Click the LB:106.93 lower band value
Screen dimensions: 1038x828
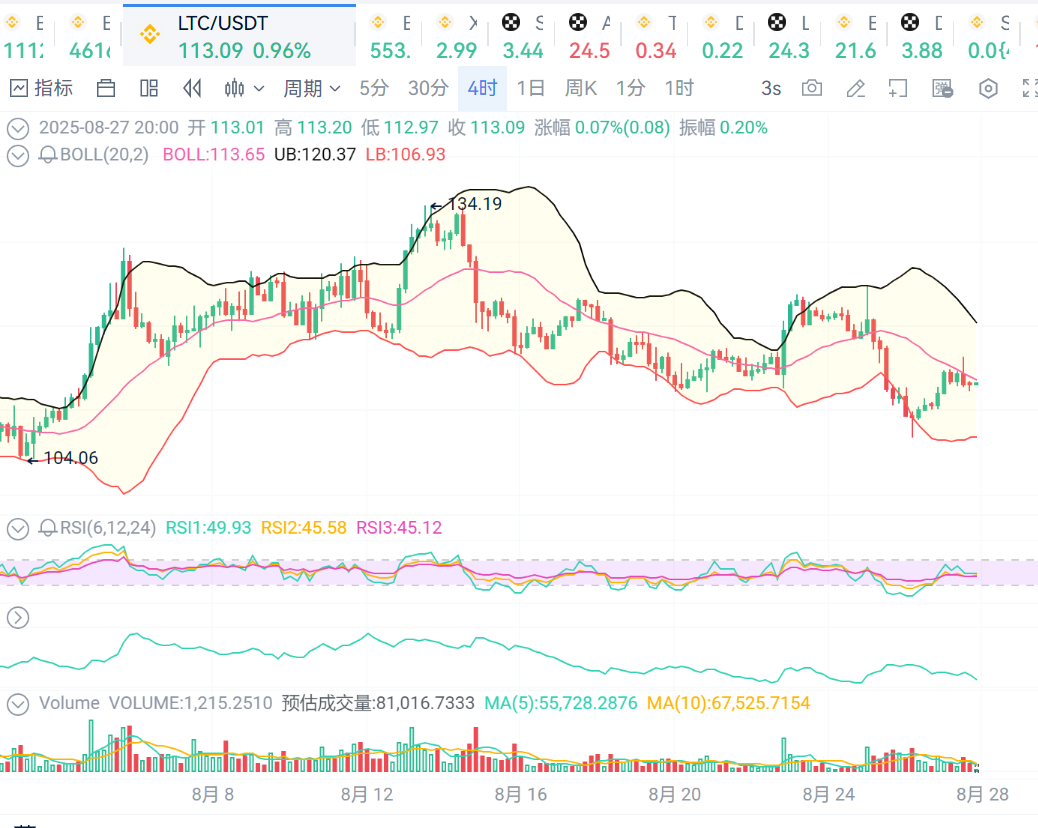coord(406,155)
